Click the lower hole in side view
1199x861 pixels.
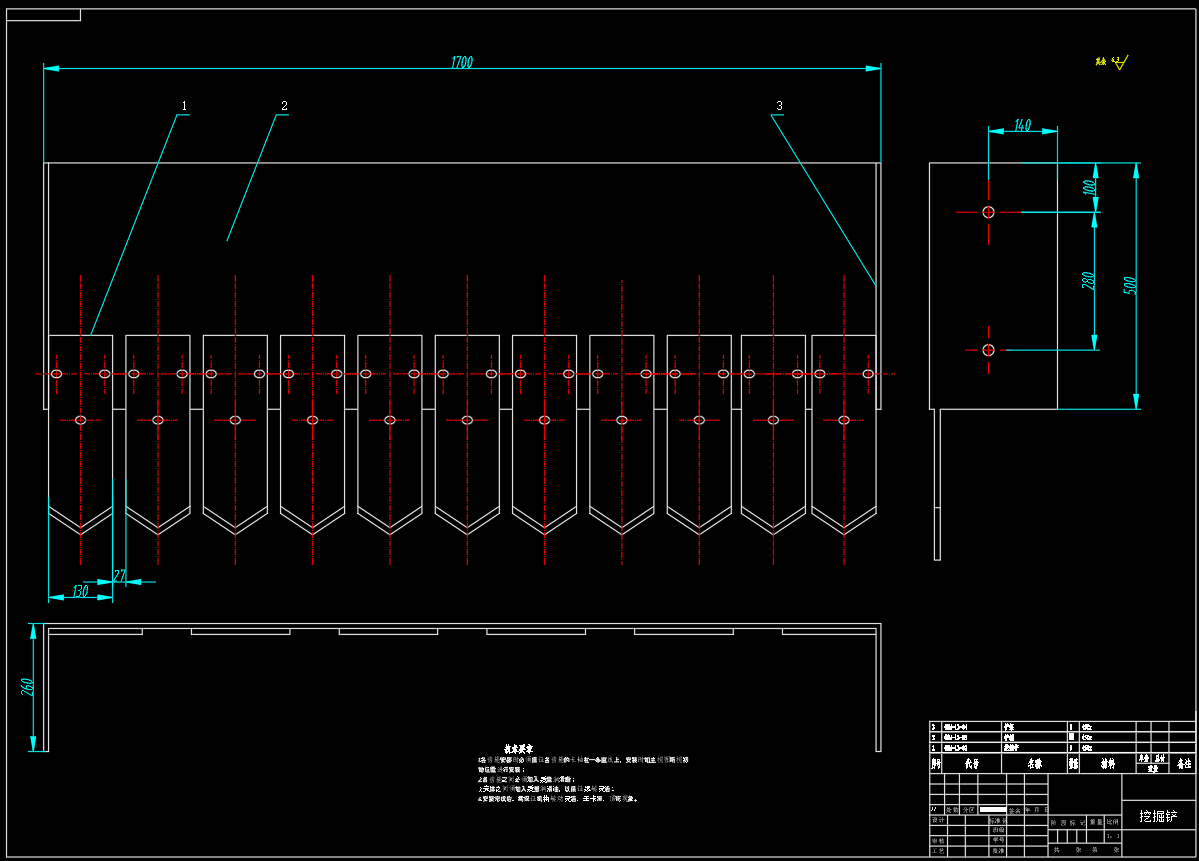coord(988,350)
